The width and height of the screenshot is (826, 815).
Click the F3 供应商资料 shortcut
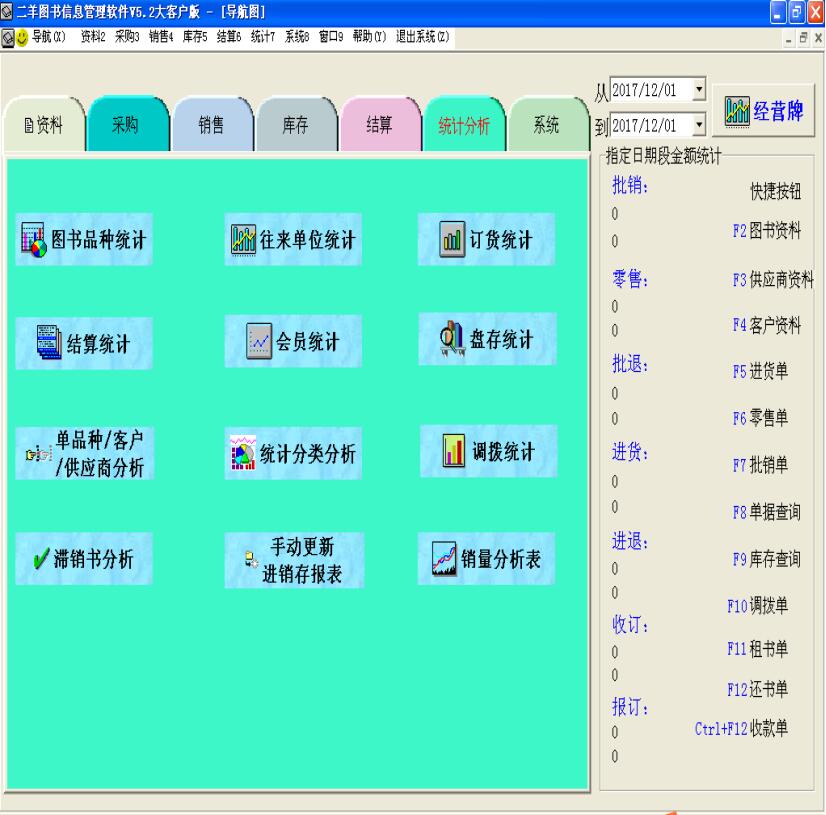(x=773, y=279)
